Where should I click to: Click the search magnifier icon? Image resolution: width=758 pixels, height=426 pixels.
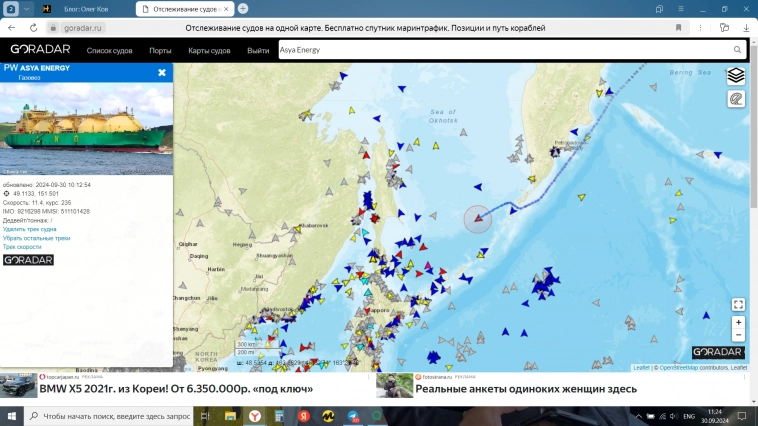coord(738,49)
